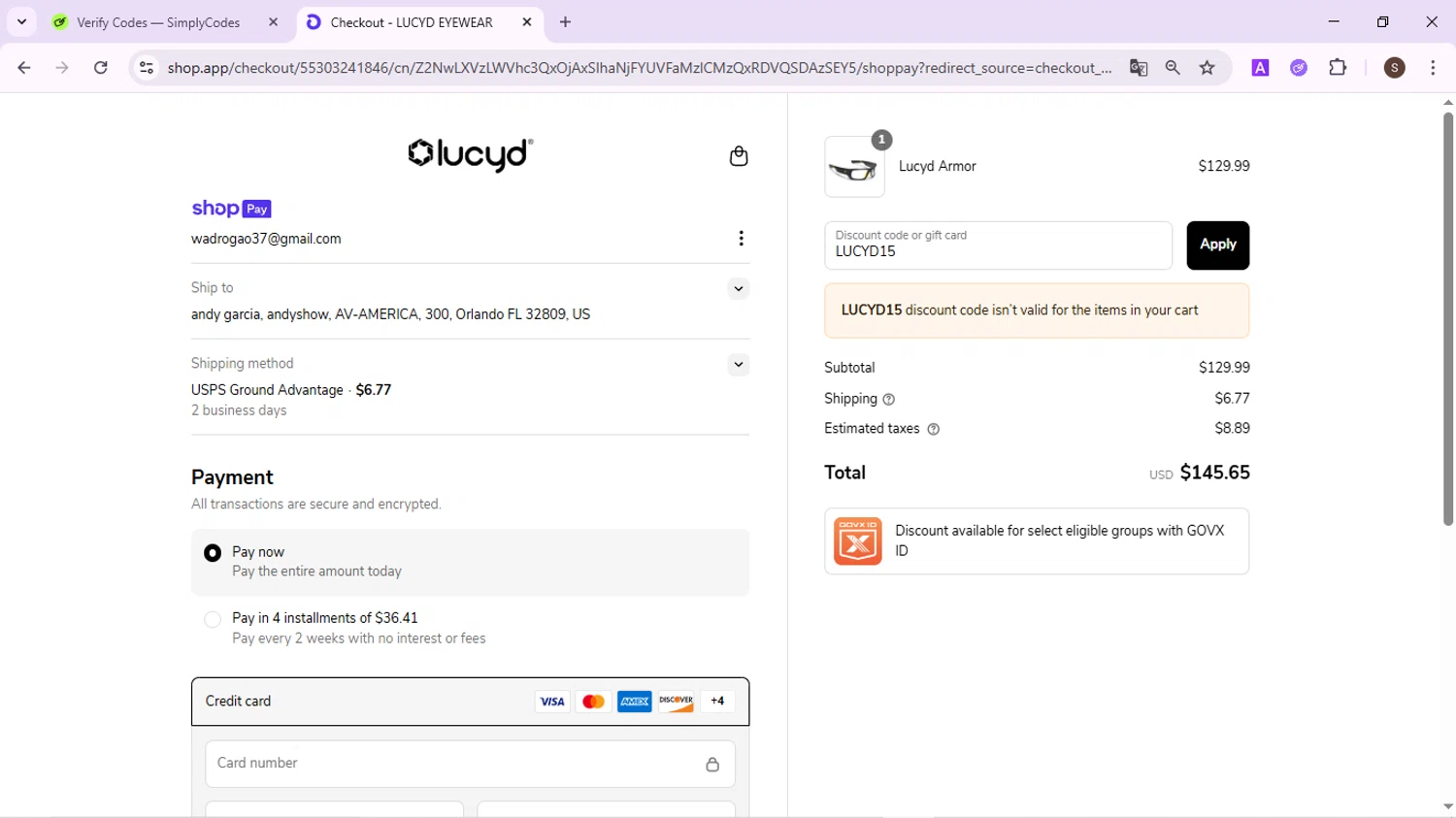
Task: Close the Verify Codes — SimplyCodes tab
Action: 274,22
